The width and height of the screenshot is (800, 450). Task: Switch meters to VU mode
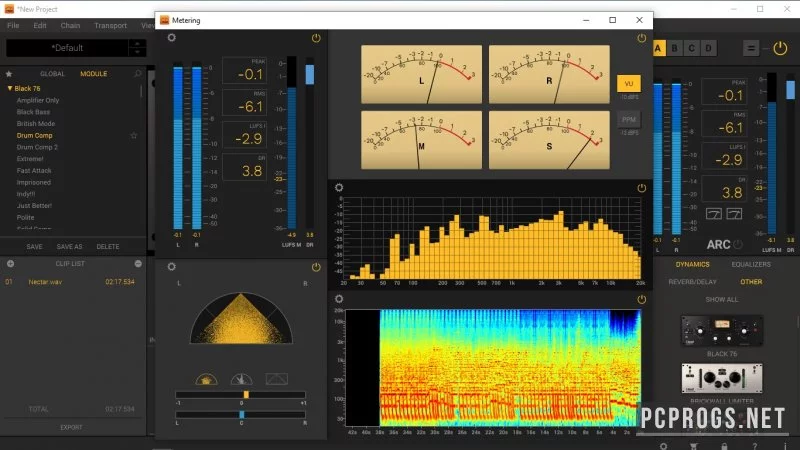629,84
